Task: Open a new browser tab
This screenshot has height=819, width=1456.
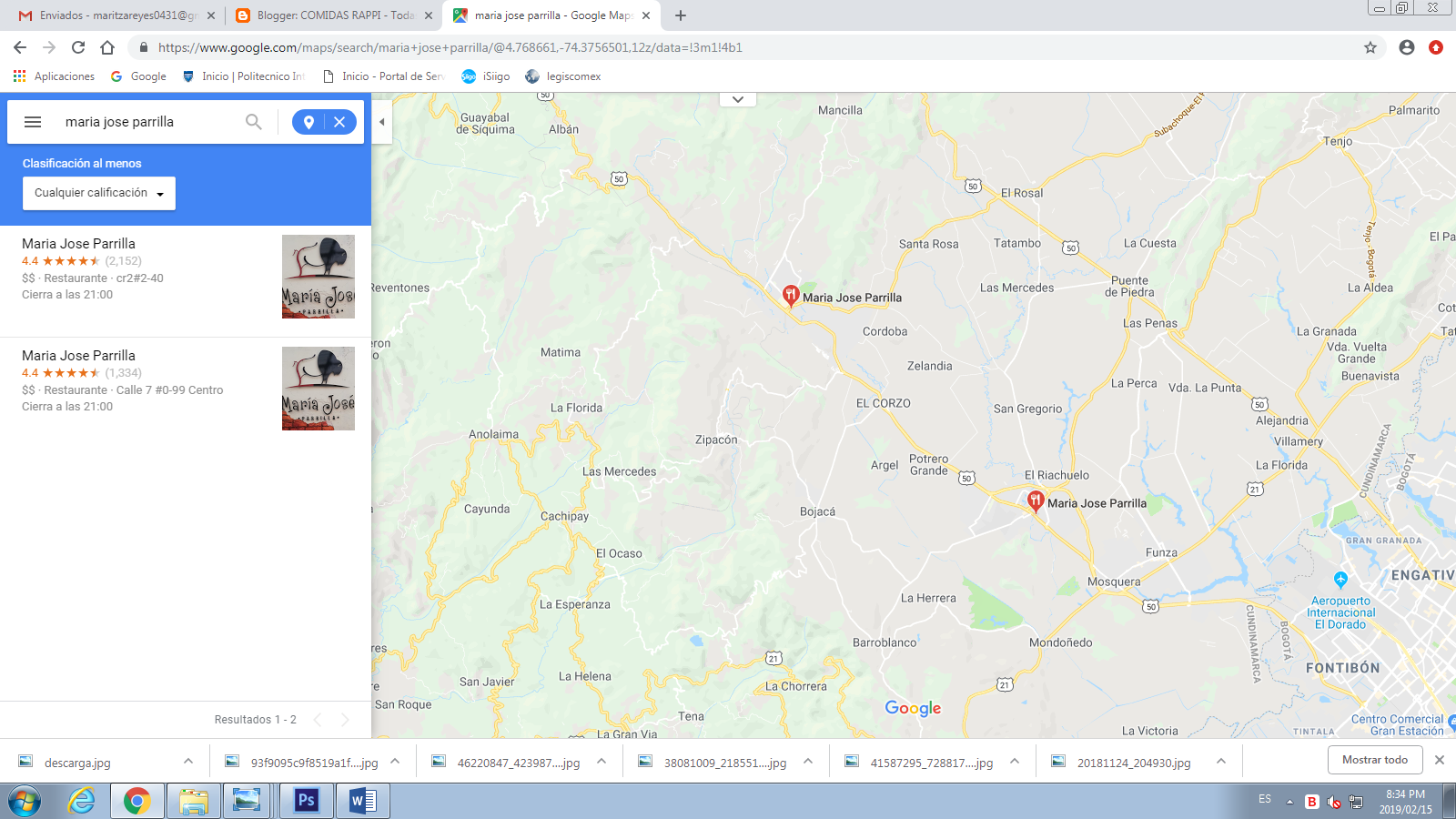Action: [x=681, y=15]
